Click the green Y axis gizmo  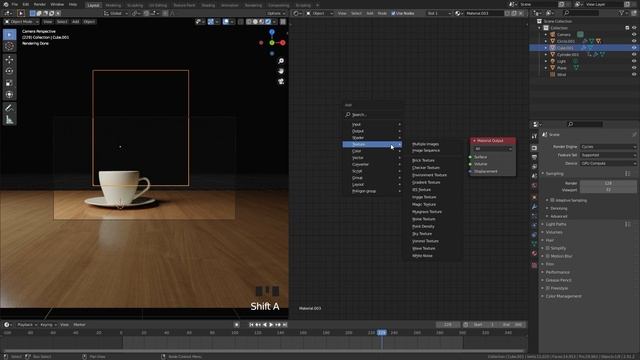(x=272, y=42)
